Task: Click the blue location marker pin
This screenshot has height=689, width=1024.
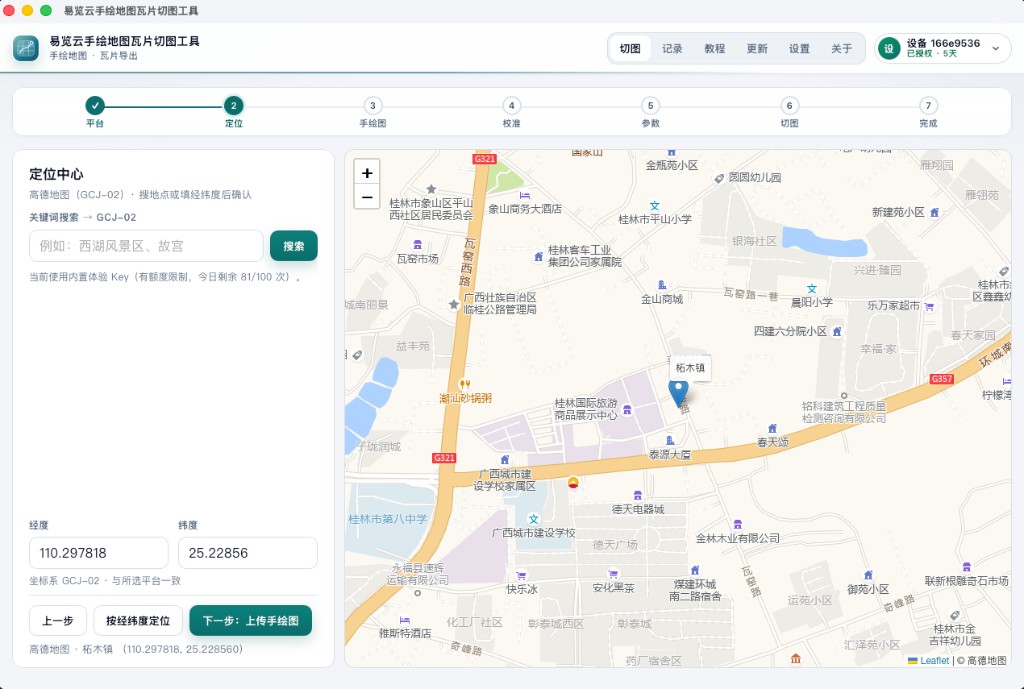Action: point(679,393)
